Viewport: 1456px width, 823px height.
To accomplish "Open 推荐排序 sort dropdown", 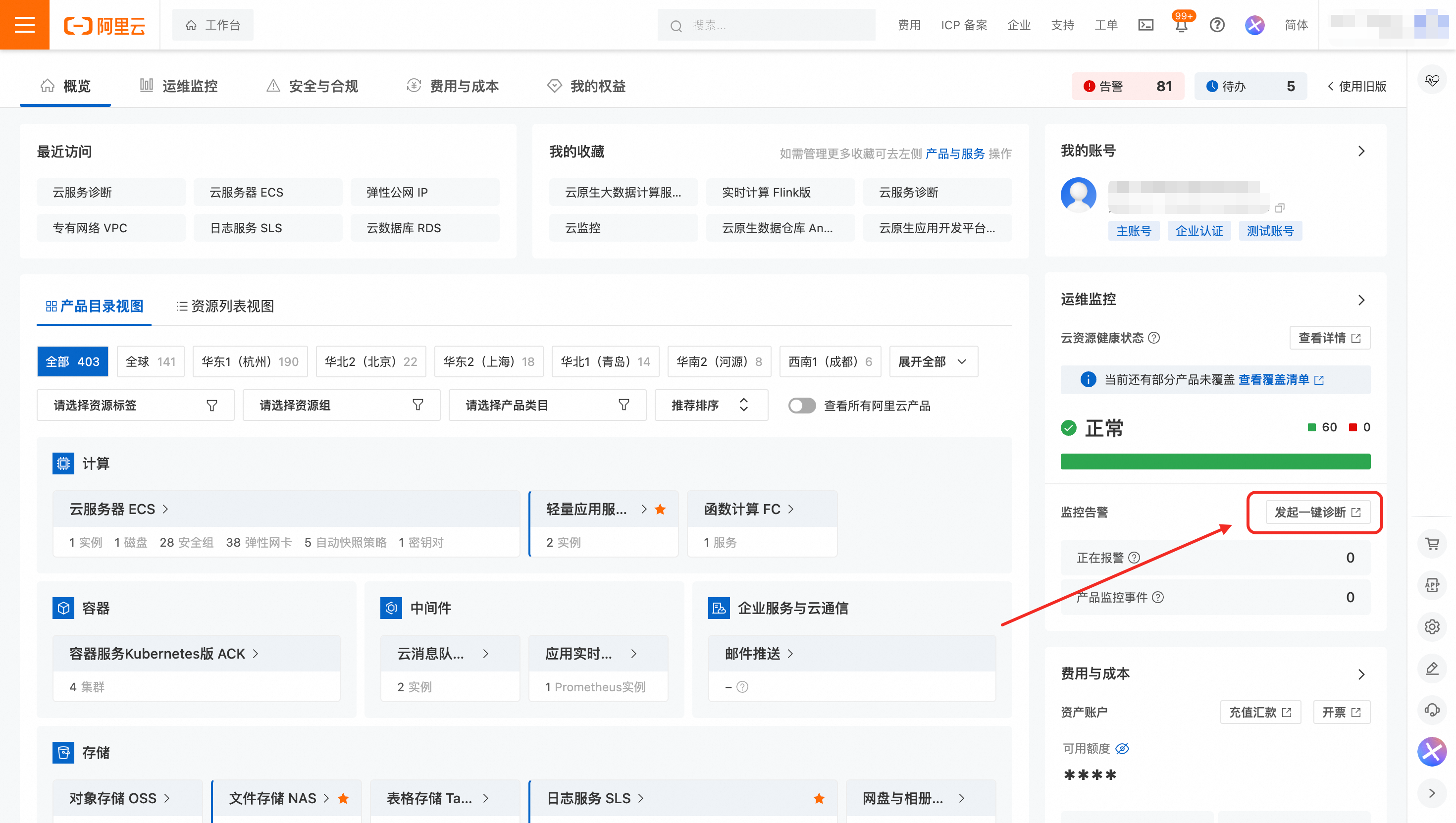I will click(x=711, y=405).
